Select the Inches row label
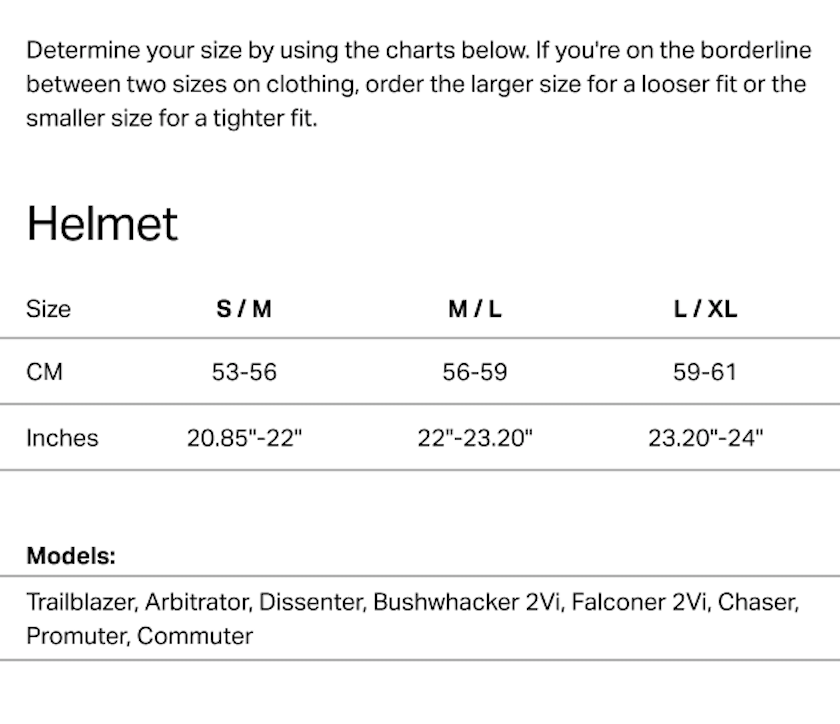The height and width of the screenshot is (724, 840). click(62, 437)
